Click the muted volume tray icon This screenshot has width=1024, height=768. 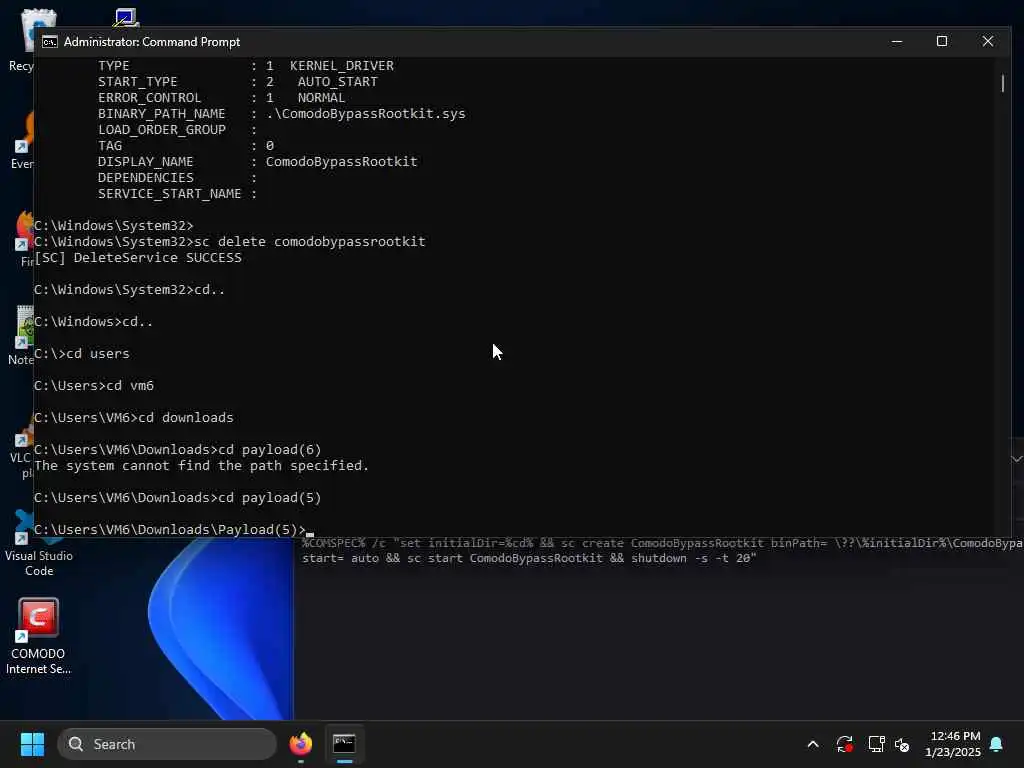click(x=902, y=744)
